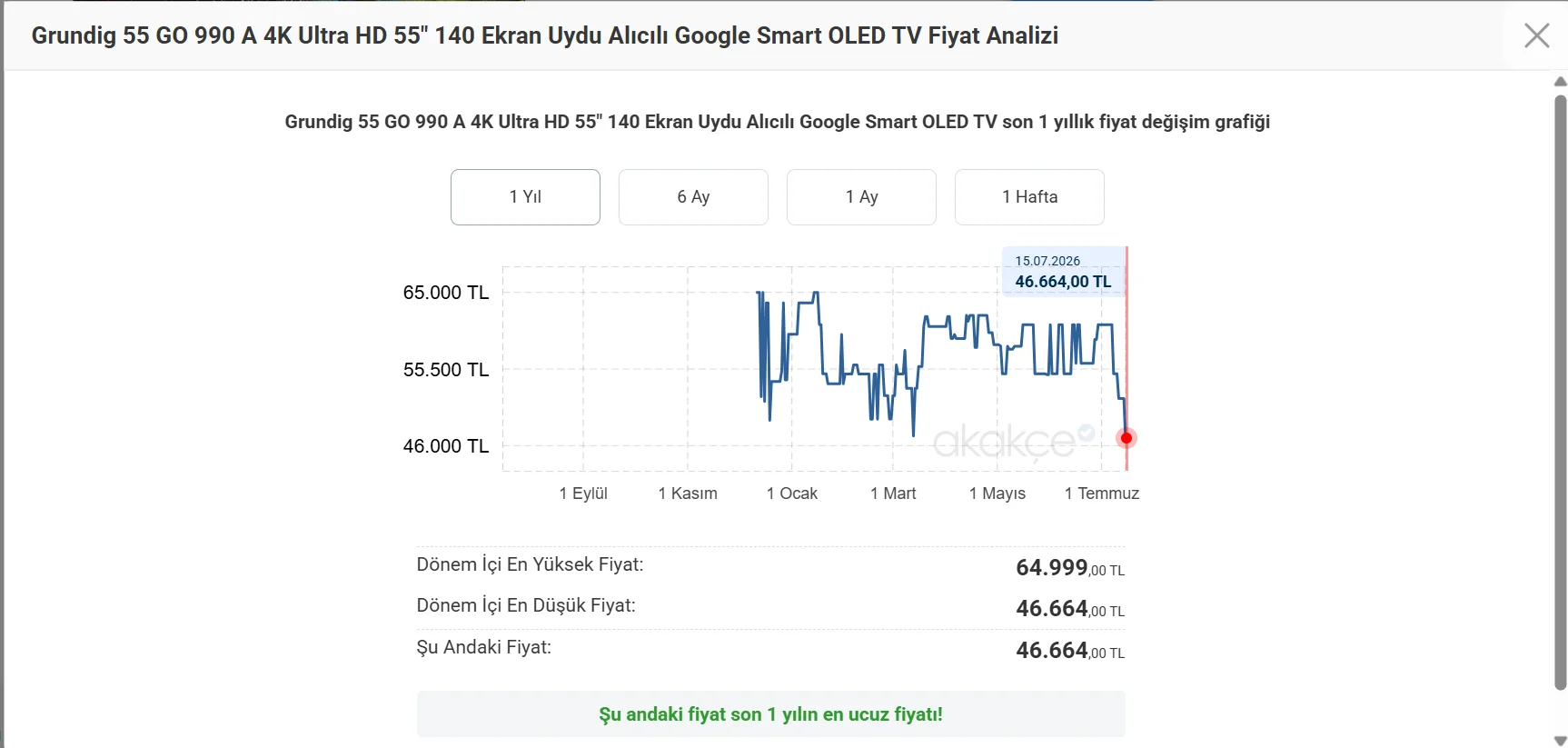Click the 1 Mart axis label
Screen dimensions: 1568x748
[x=893, y=494]
